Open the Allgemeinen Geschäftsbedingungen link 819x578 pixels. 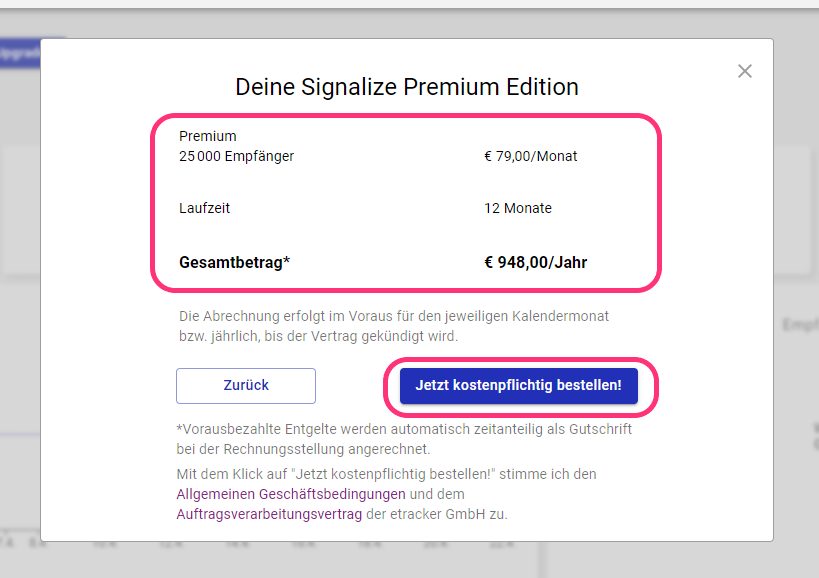(291, 494)
